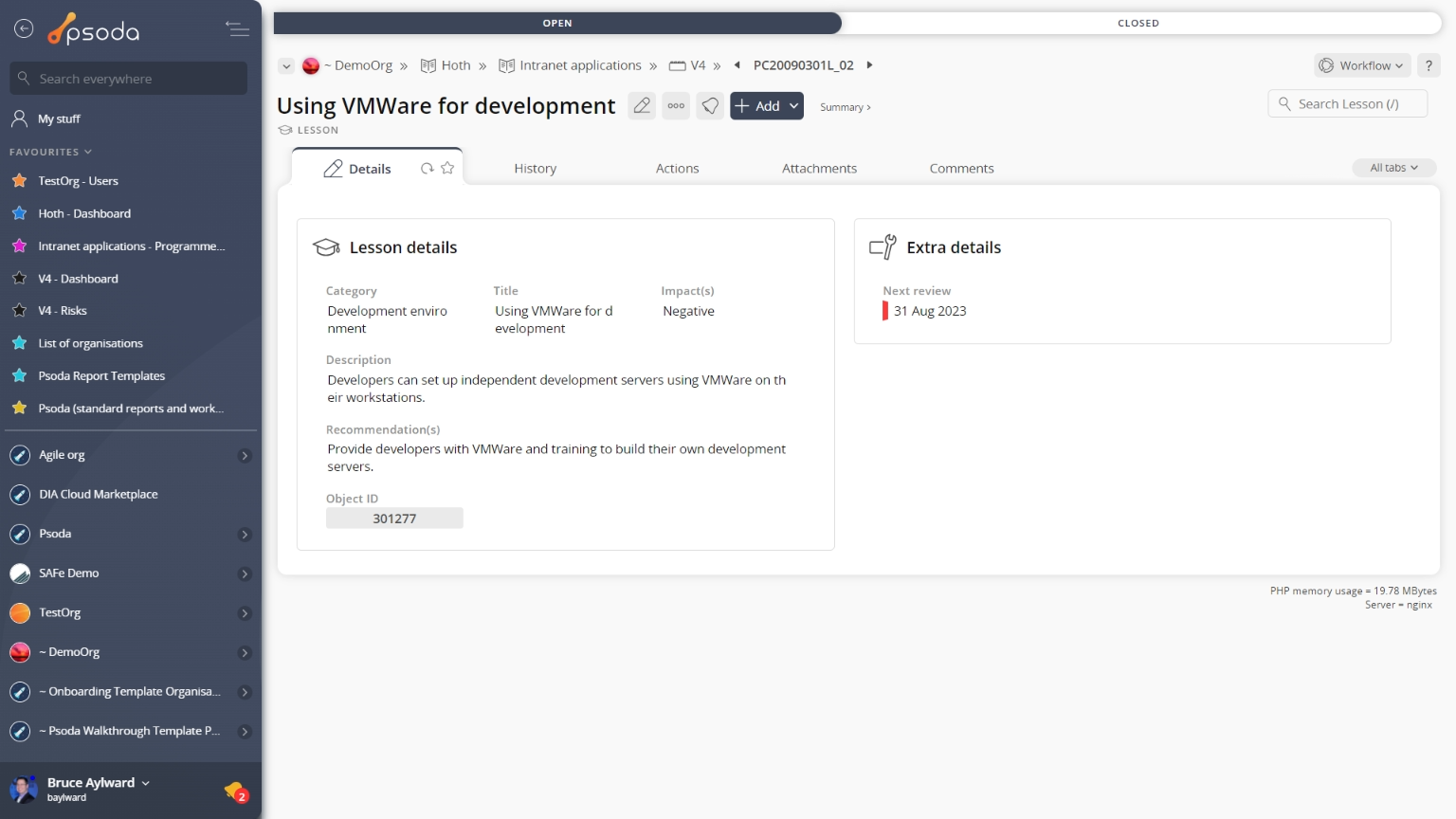This screenshot has height=819, width=1456.
Task: Click the Summary link
Action: click(845, 107)
